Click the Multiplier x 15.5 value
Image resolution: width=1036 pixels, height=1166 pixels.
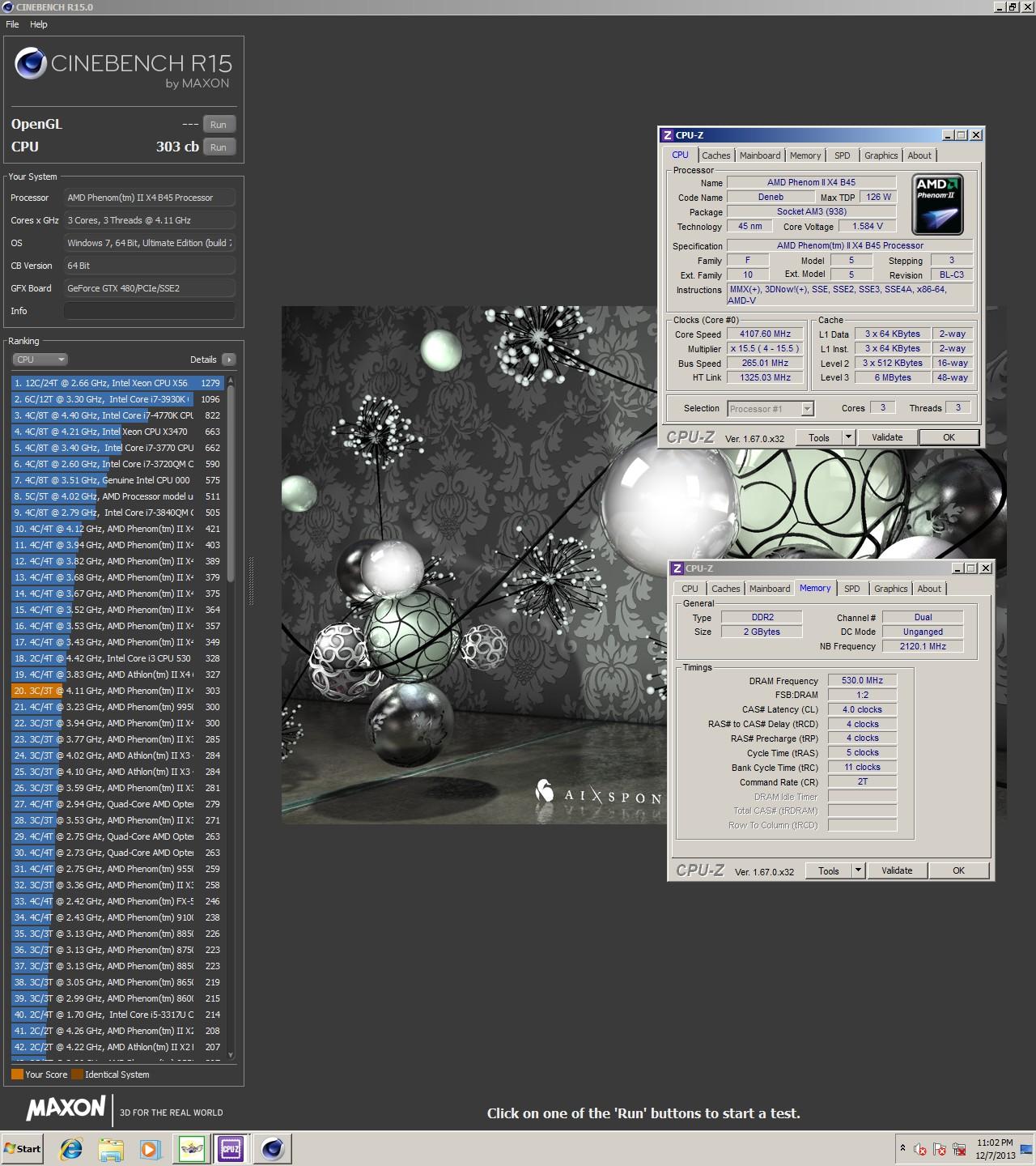tap(765, 348)
